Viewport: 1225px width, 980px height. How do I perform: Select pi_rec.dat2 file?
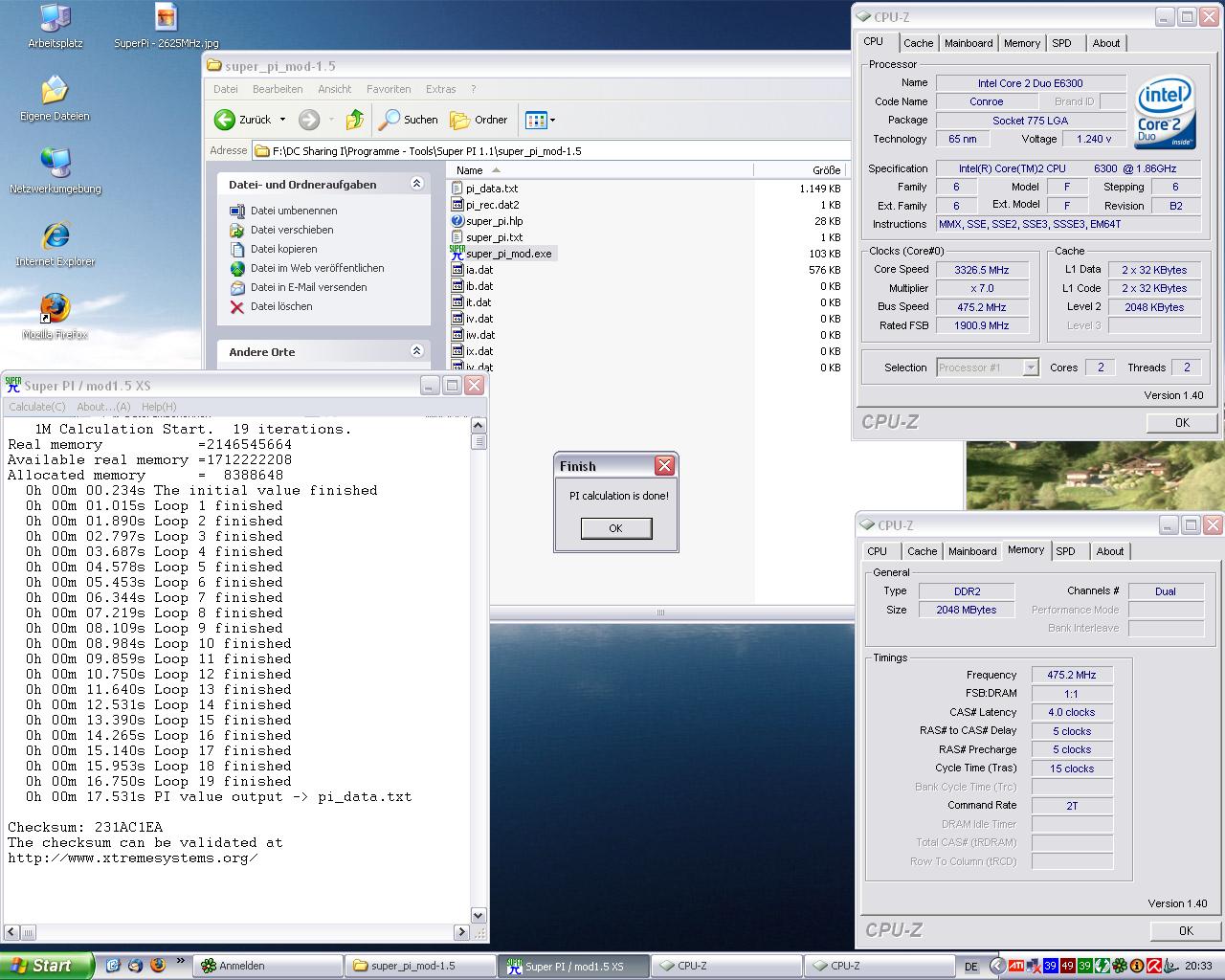[x=493, y=205]
